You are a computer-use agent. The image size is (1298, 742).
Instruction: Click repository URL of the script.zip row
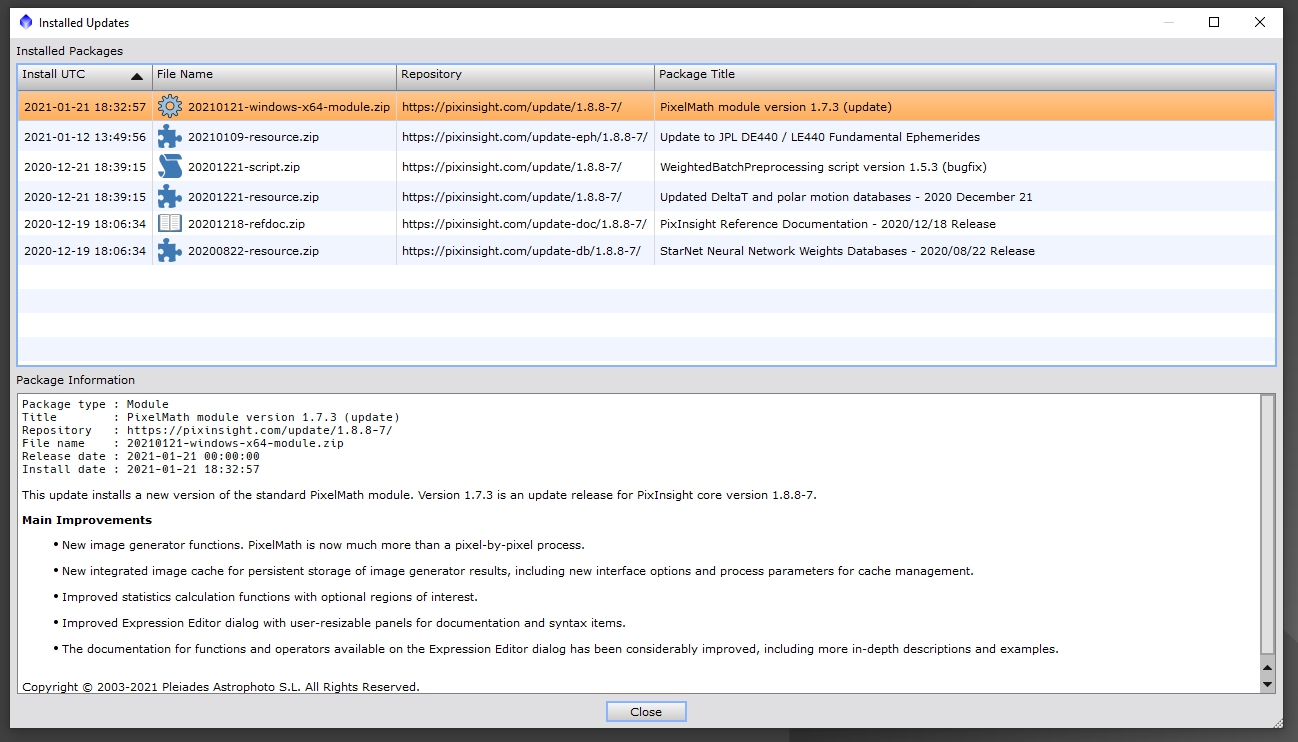tap(511, 167)
